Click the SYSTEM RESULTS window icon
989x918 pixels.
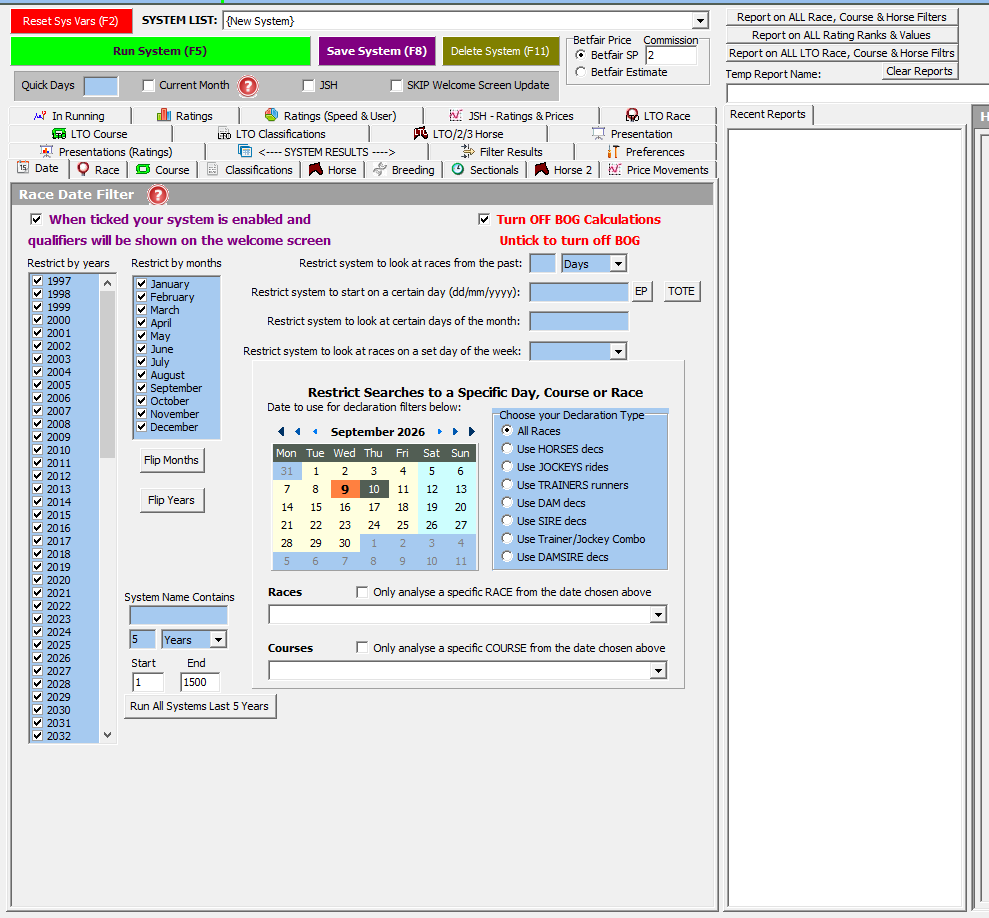245,151
